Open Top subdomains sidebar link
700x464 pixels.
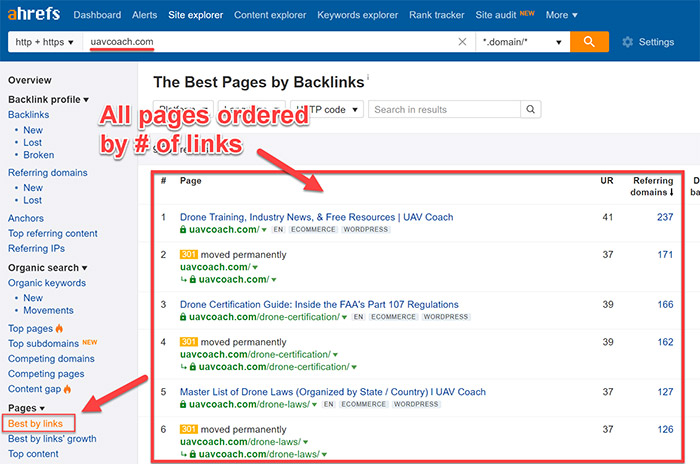point(43,343)
